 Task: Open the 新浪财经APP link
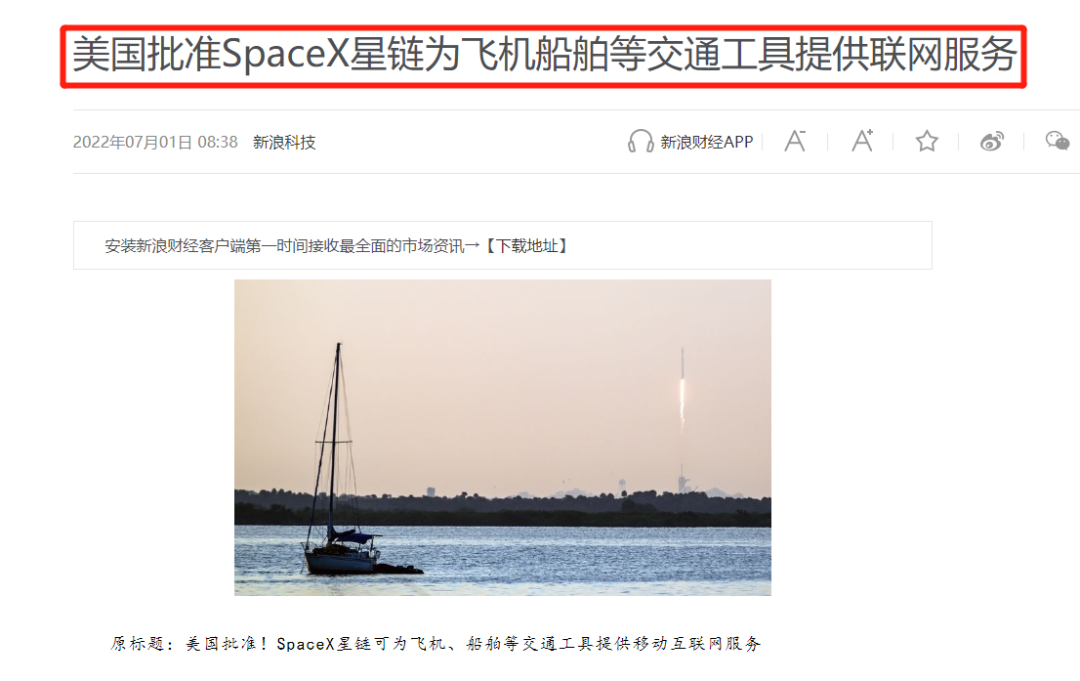point(707,142)
